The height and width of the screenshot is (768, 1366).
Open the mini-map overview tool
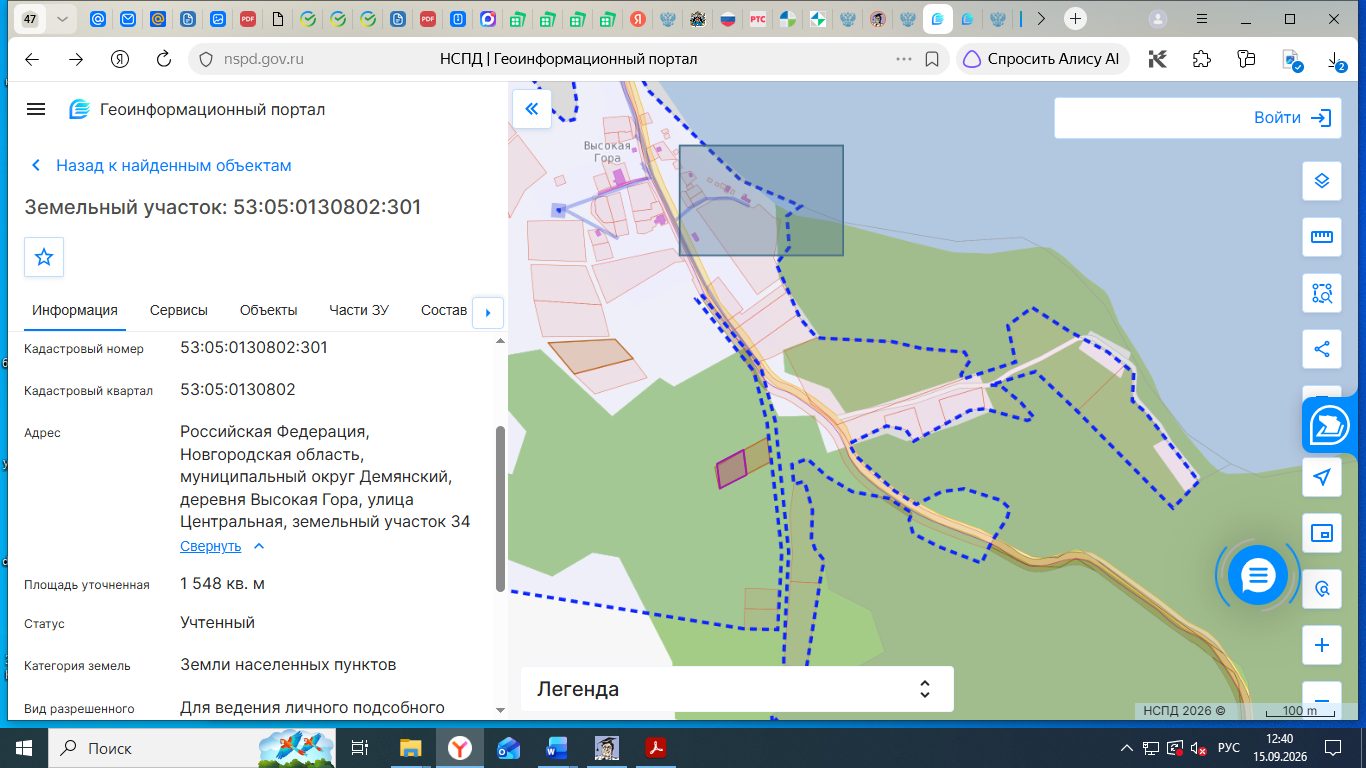coord(1321,533)
